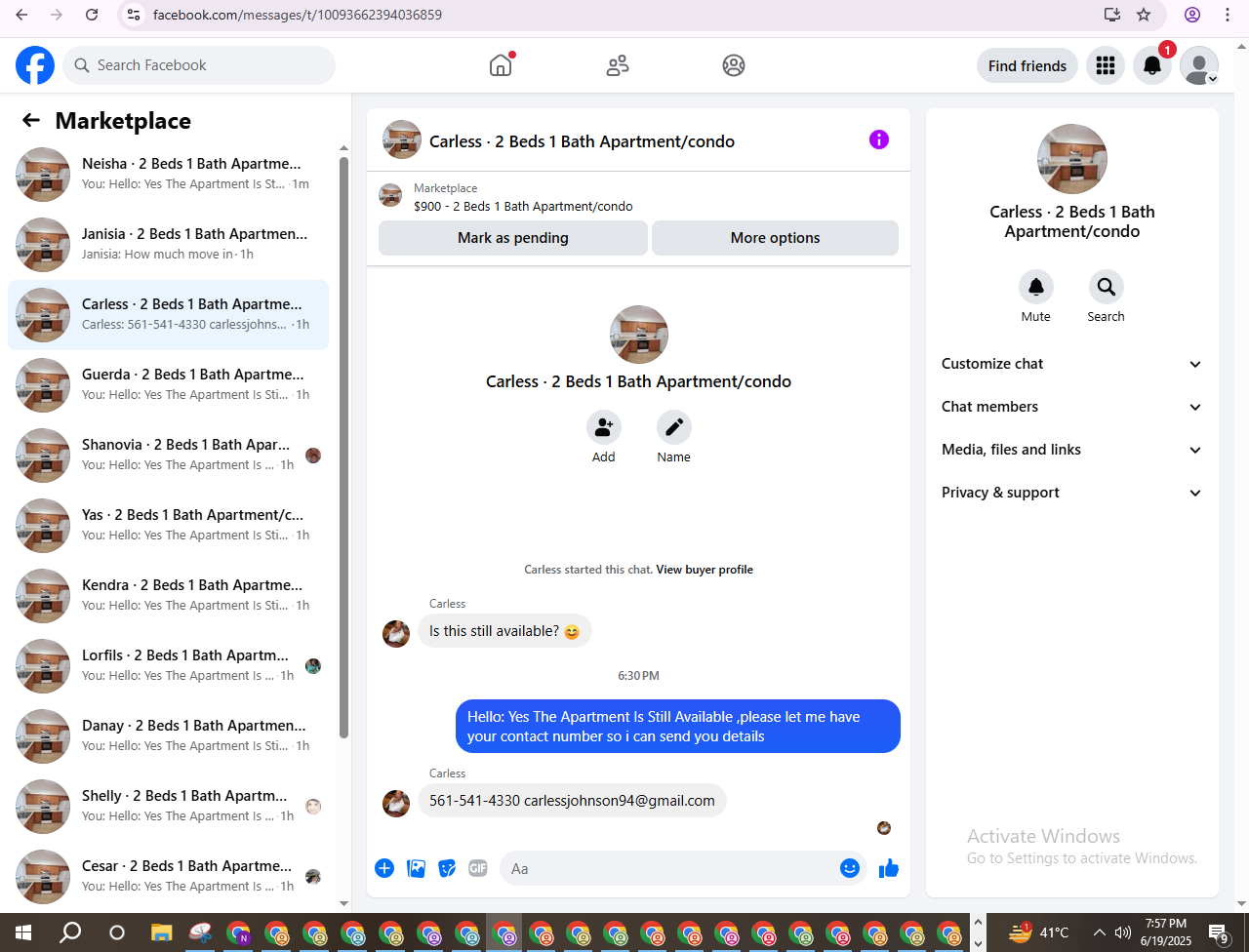This screenshot has height=952, width=1249.
Task: Click Carless profile picture in right panel
Action: [1071, 159]
